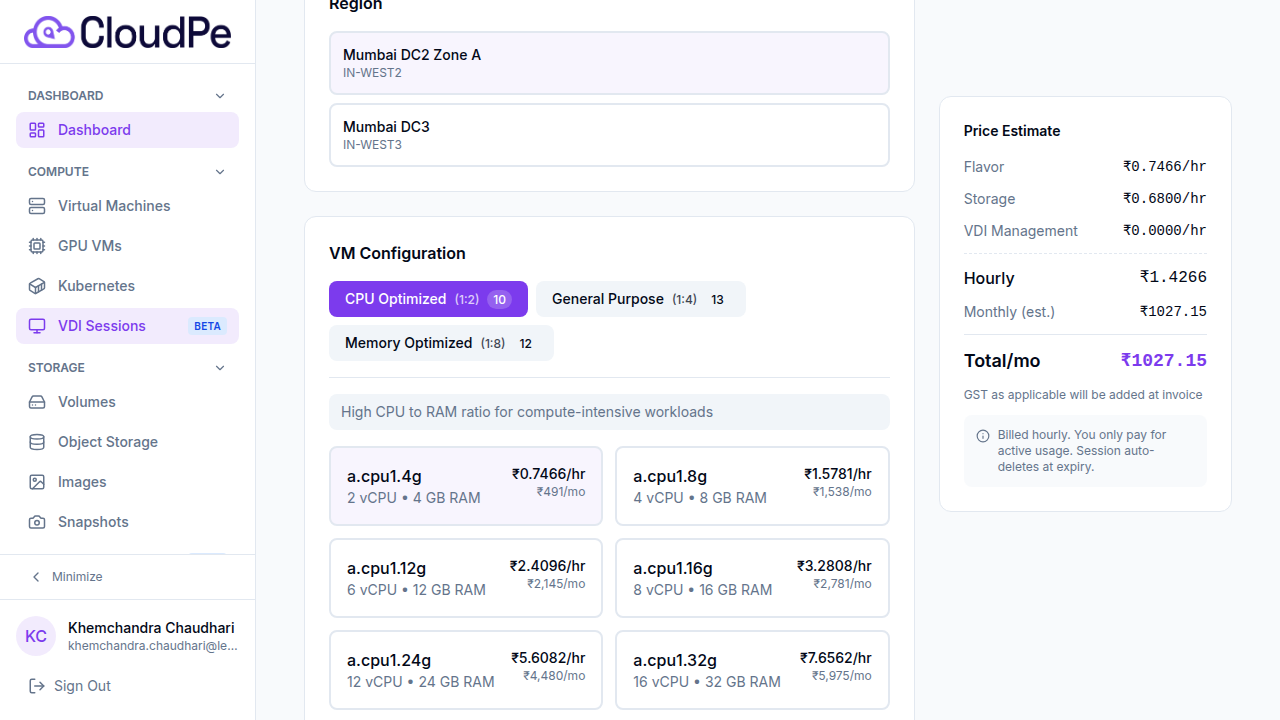1280x720 pixels.
Task: Choose the a.cpu1.8g flavor card
Action: click(752, 486)
